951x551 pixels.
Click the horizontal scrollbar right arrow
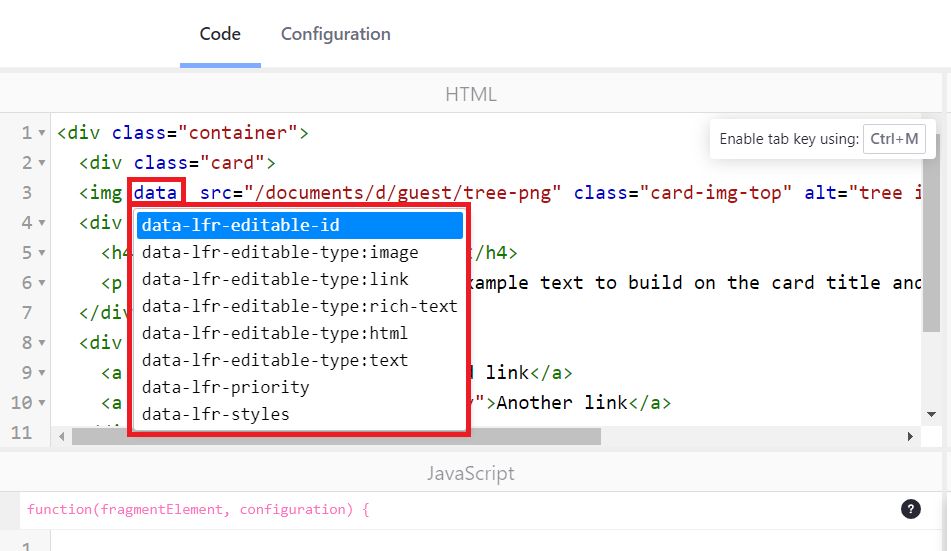click(x=910, y=436)
